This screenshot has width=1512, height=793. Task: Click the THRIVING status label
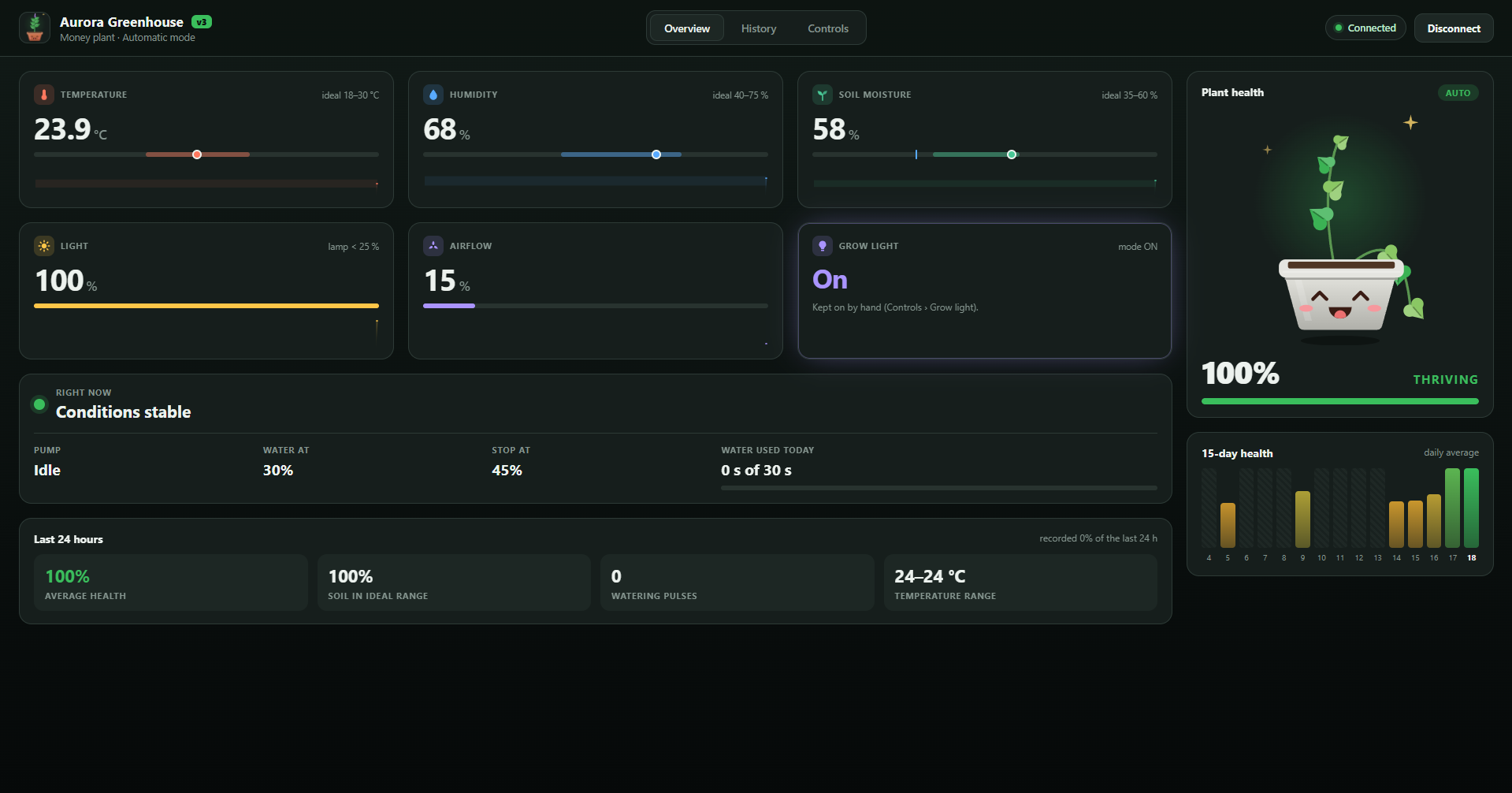[1445, 380]
